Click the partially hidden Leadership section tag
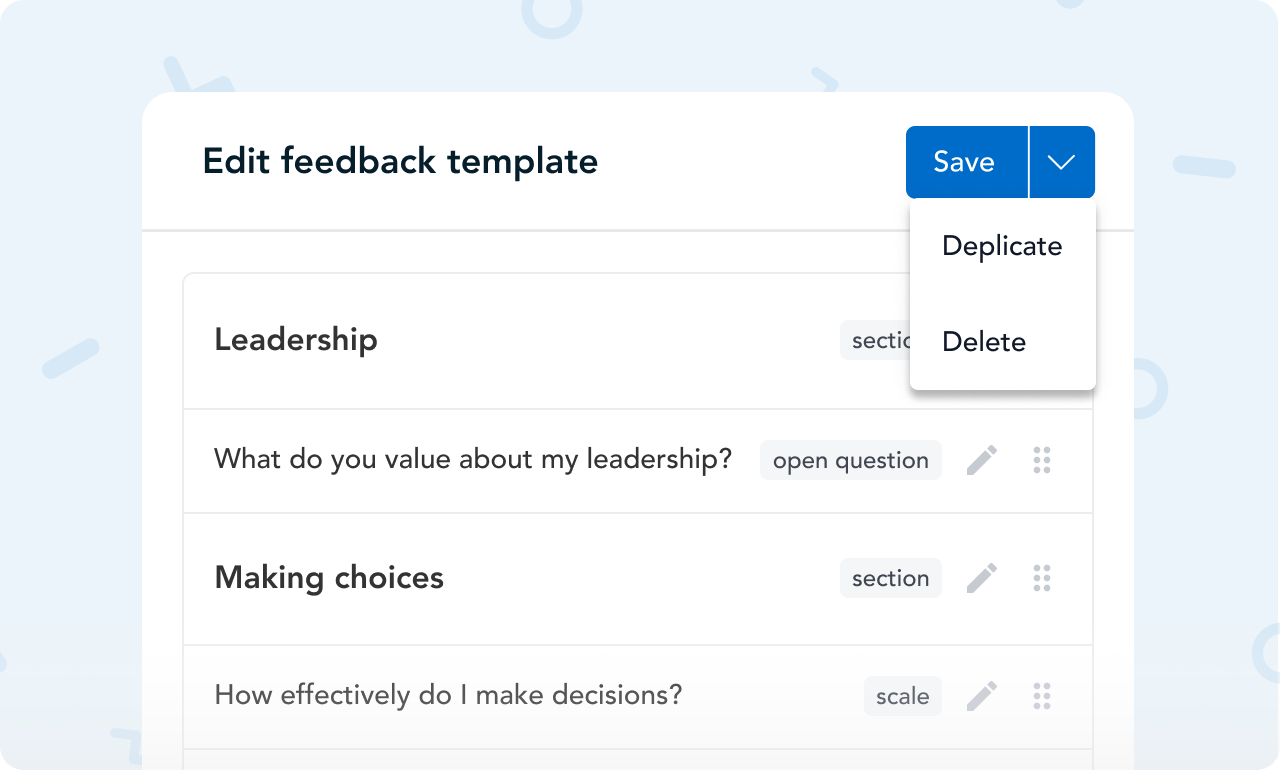 875,340
